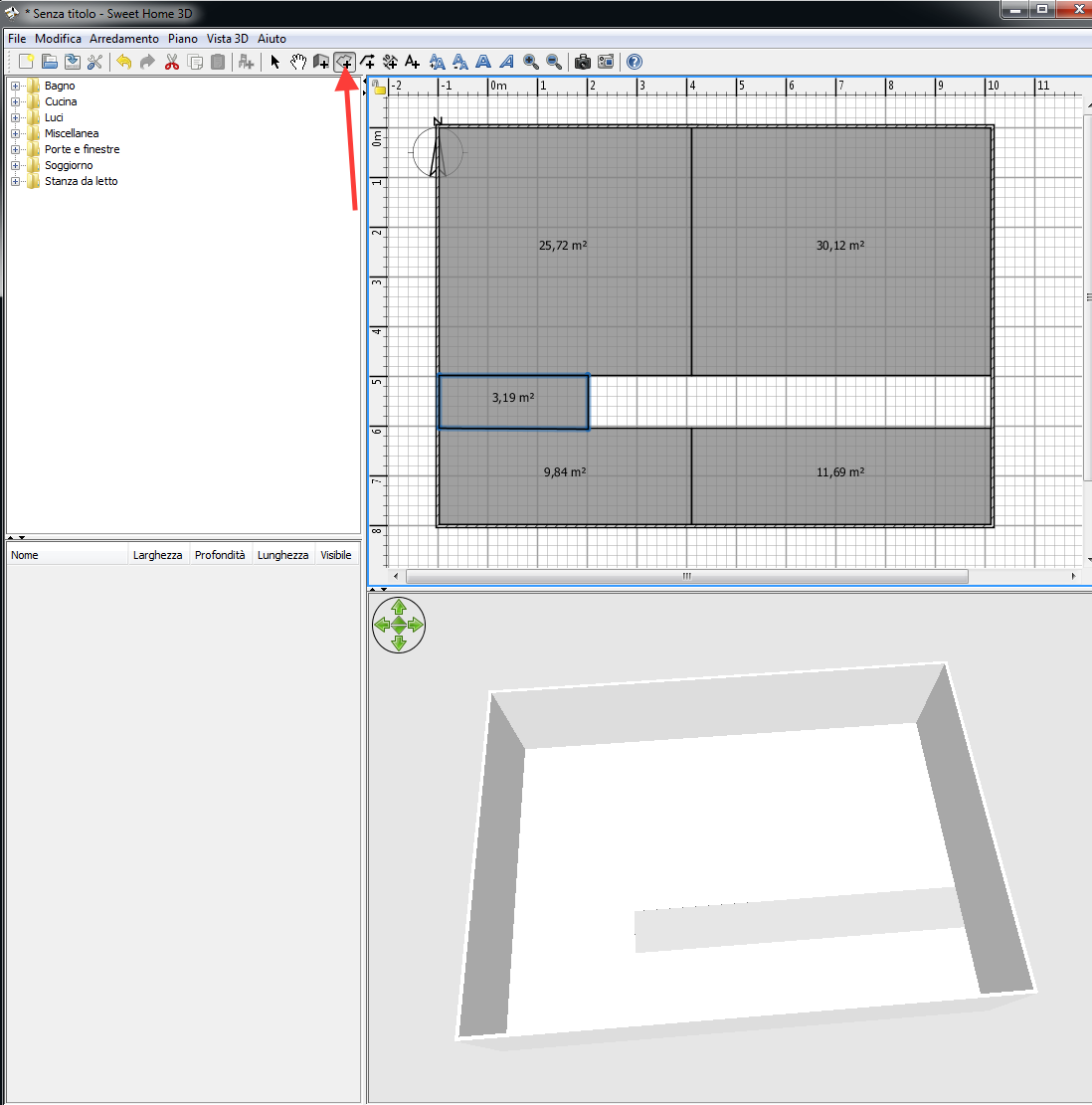Select the 25,72 m² room
The image size is (1092, 1105).
(x=564, y=251)
